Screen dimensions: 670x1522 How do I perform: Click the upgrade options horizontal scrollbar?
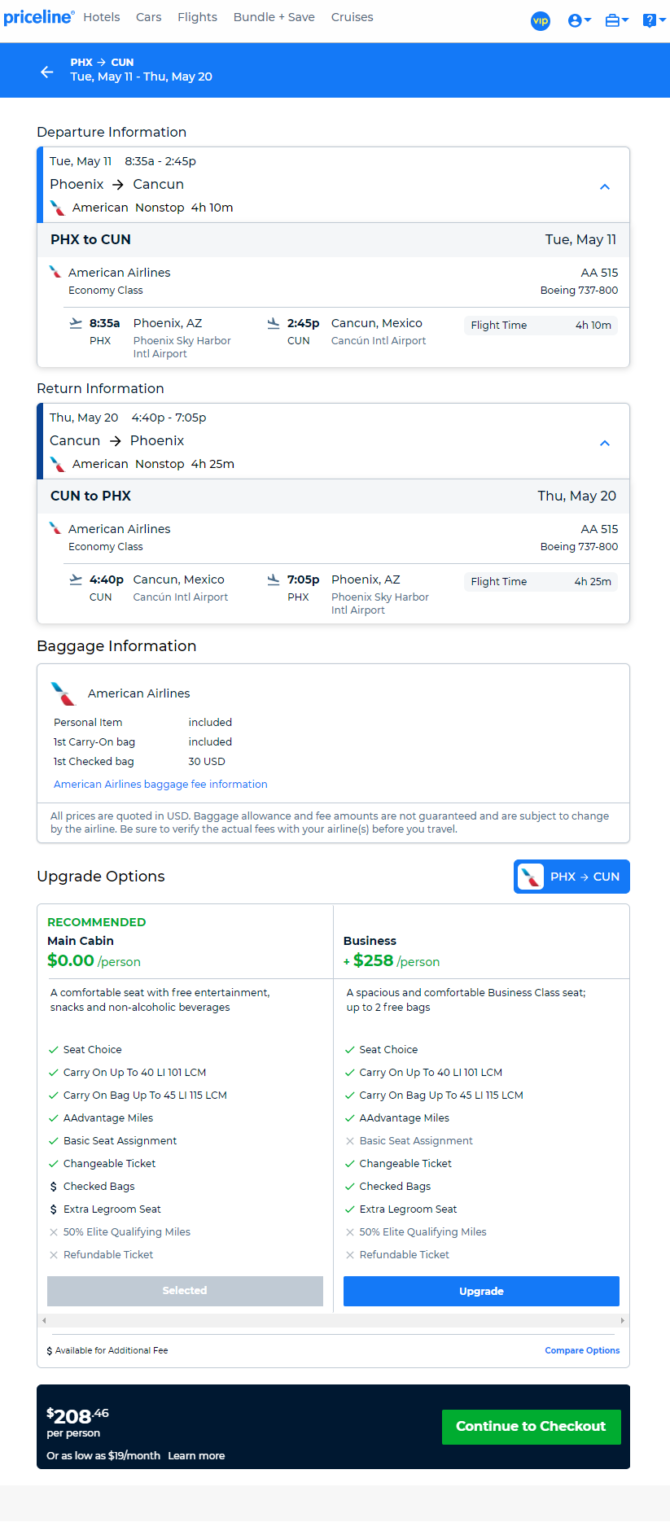point(333,1321)
